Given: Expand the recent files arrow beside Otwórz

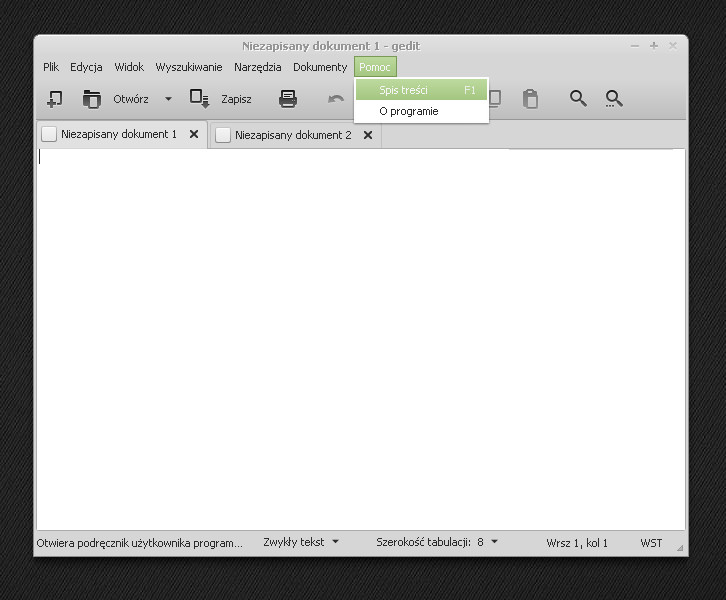Looking at the screenshot, I should (169, 99).
